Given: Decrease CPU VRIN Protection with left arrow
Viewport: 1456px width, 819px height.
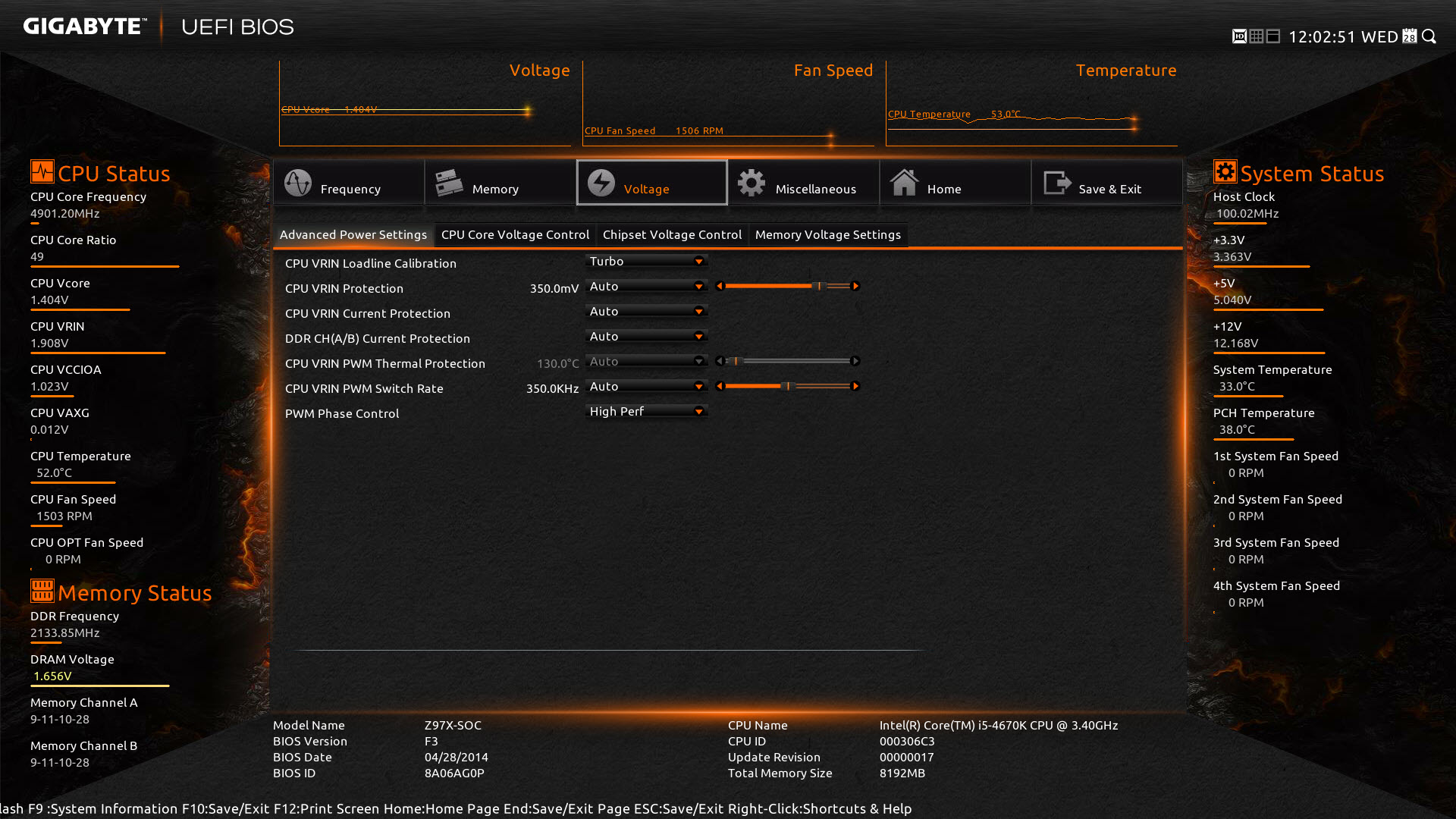Looking at the screenshot, I should (x=720, y=286).
